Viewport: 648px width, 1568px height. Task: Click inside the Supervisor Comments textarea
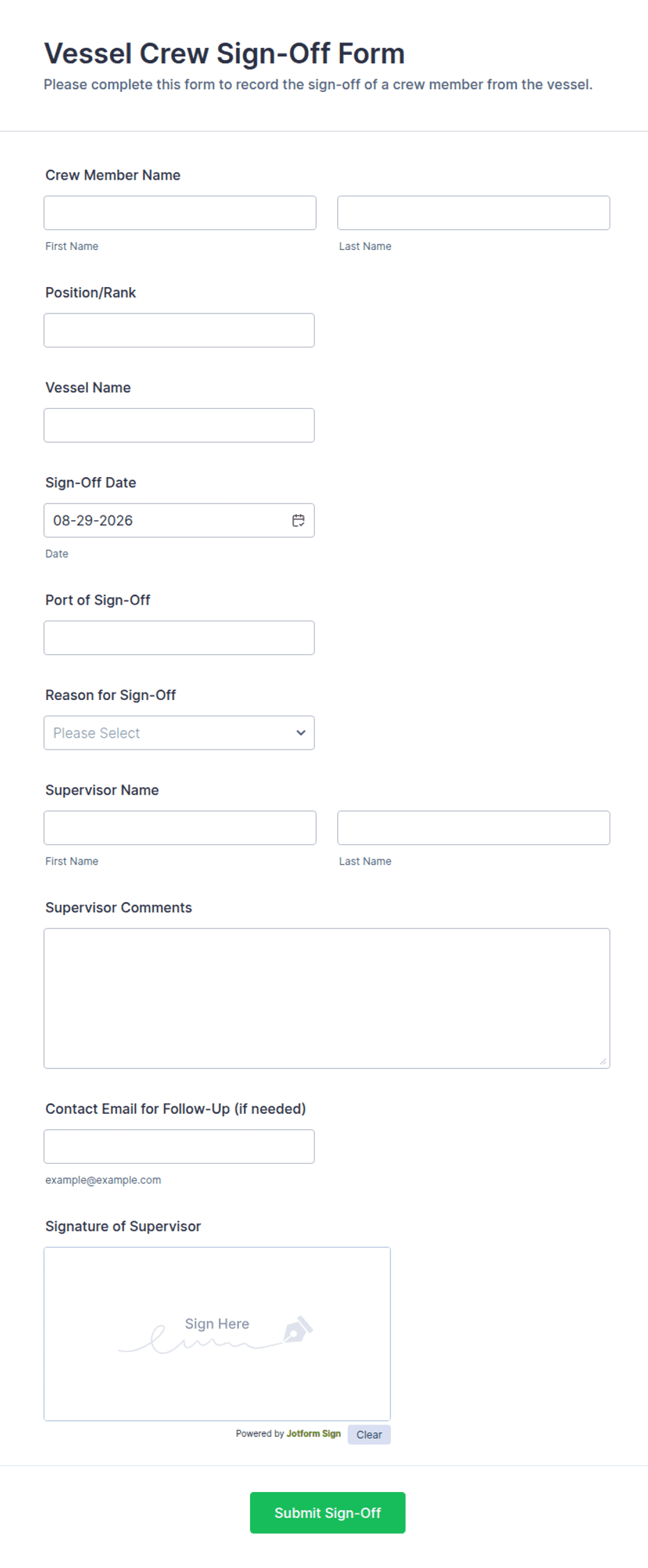[x=327, y=998]
